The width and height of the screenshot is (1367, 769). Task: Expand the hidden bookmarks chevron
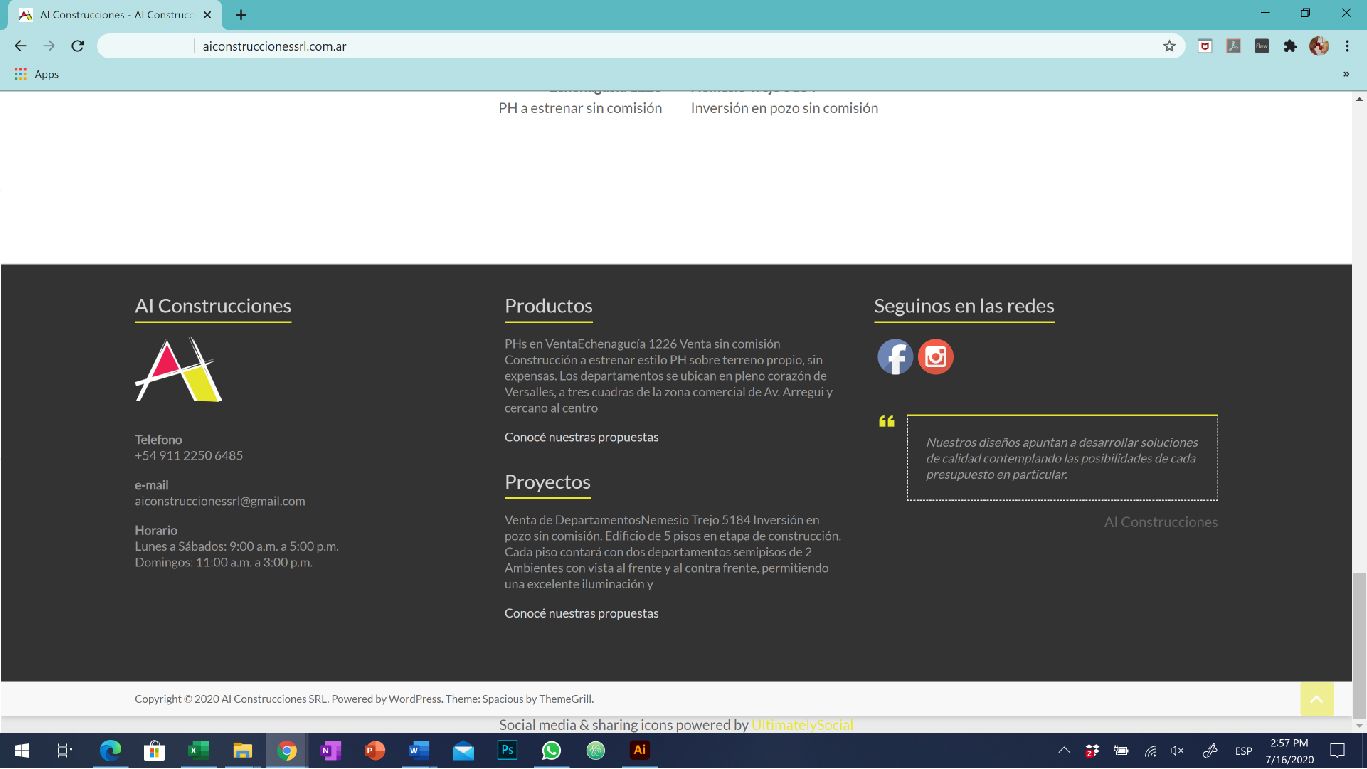[1346, 74]
